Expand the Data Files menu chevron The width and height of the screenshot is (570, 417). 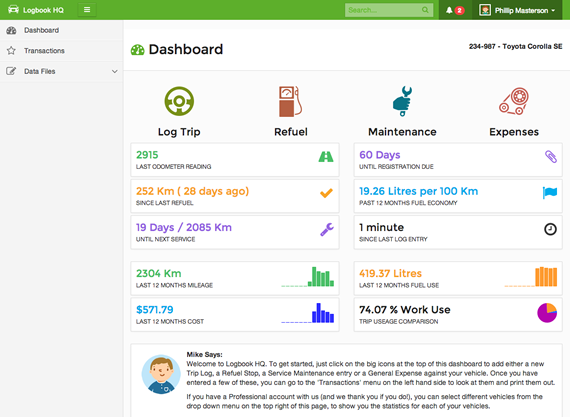pyautogui.click(x=115, y=72)
